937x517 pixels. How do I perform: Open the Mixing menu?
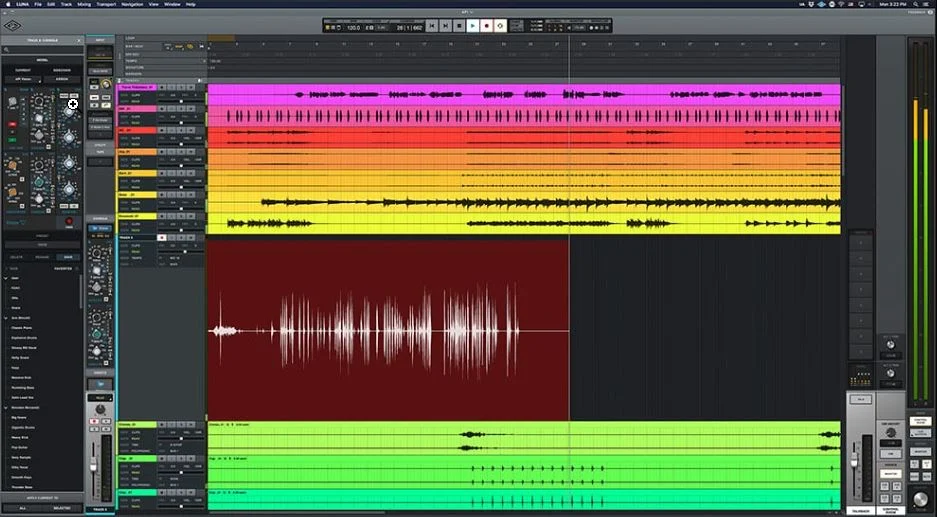(83, 4)
